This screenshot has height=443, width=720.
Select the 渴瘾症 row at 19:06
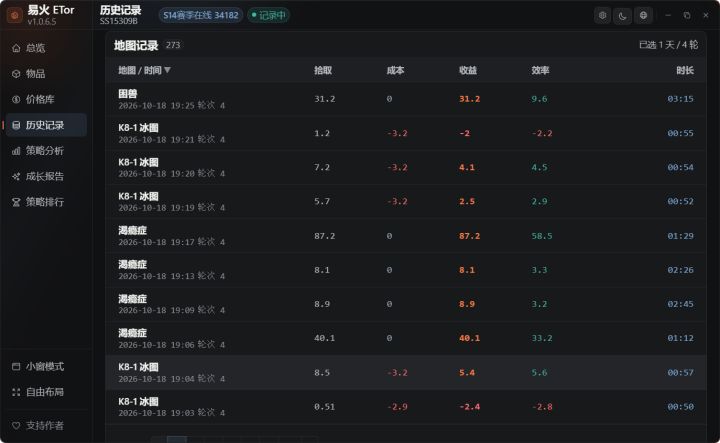pos(406,338)
